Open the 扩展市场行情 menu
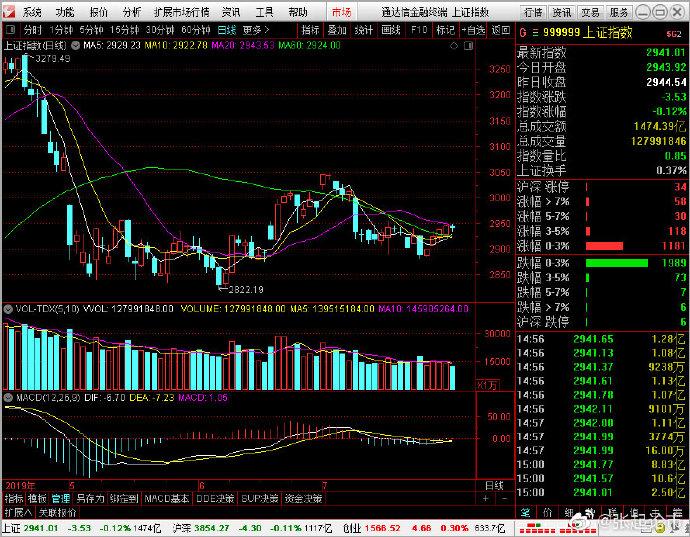The width and height of the screenshot is (690, 537). [182, 12]
